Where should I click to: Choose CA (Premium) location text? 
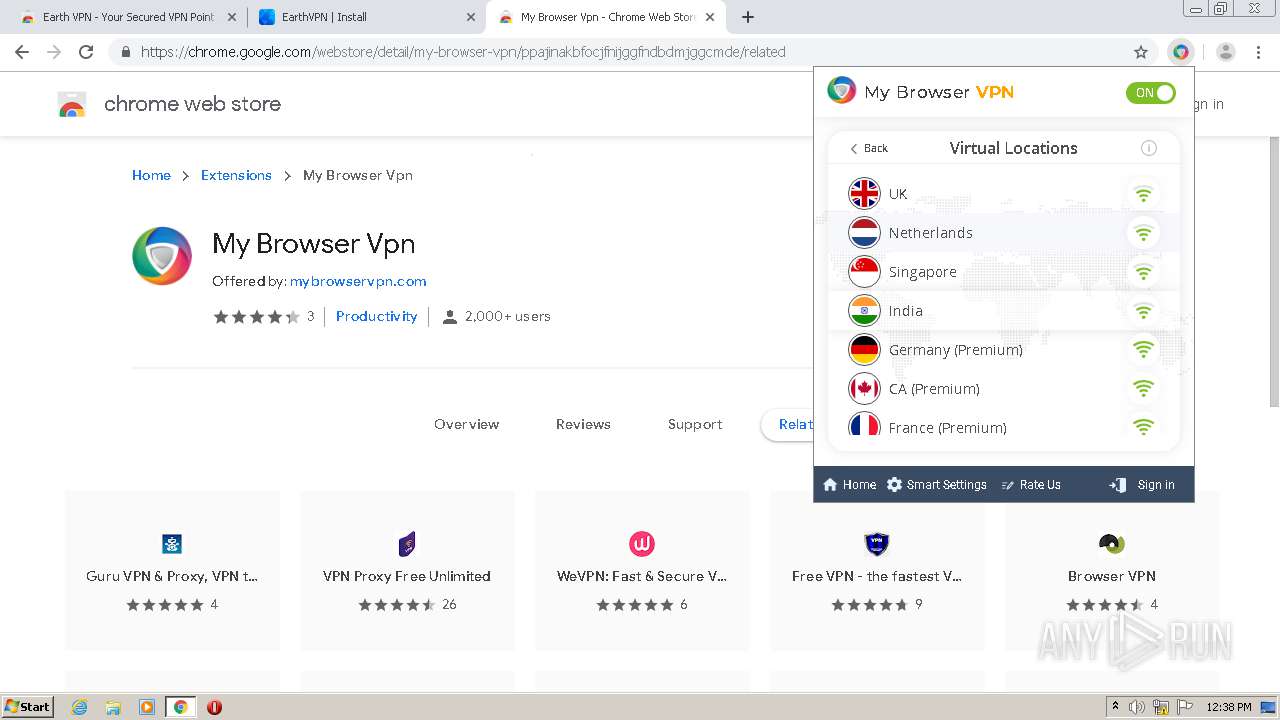tap(934, 389)
